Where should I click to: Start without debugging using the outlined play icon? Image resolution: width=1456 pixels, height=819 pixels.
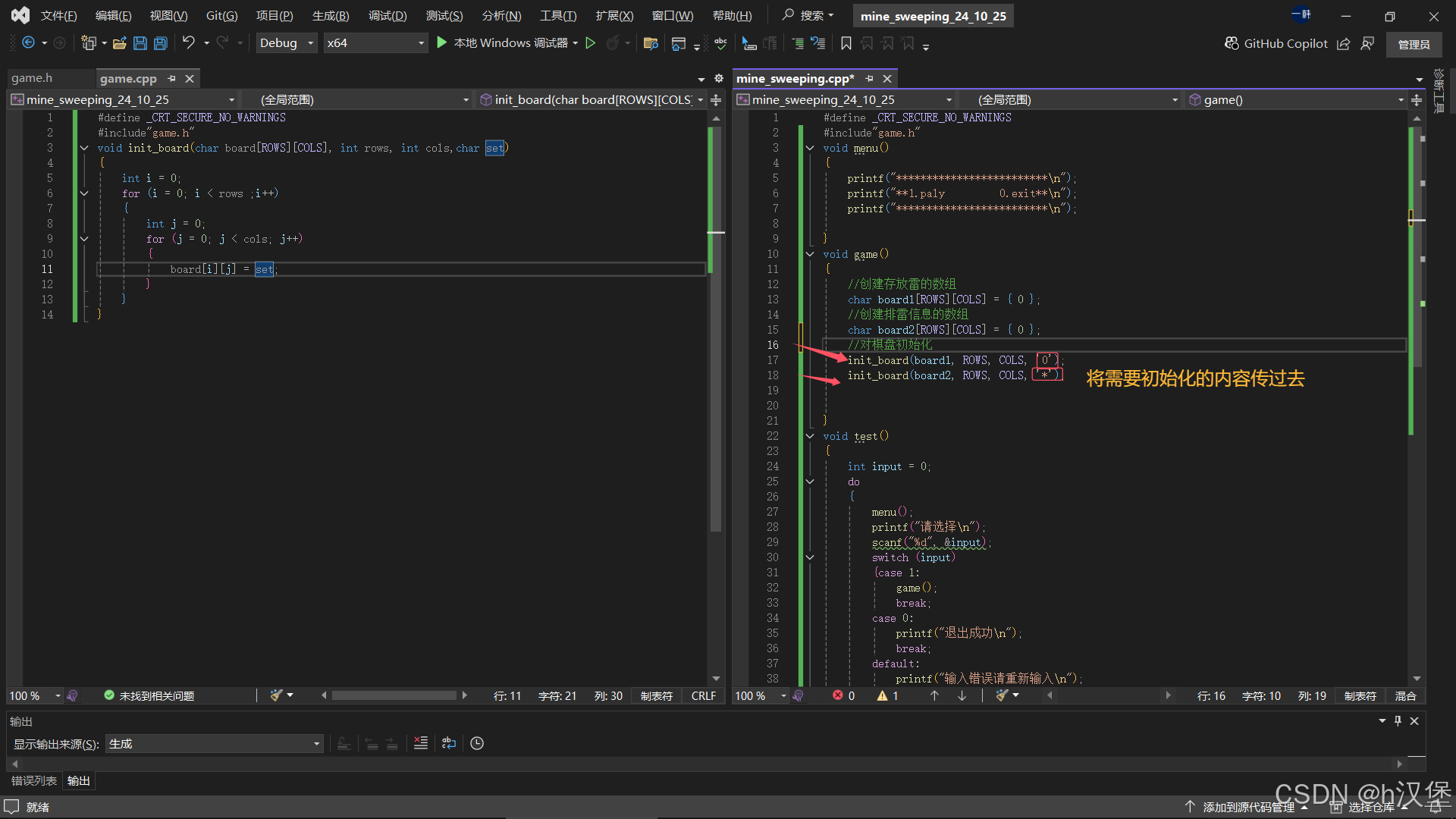tap(591, 43)
